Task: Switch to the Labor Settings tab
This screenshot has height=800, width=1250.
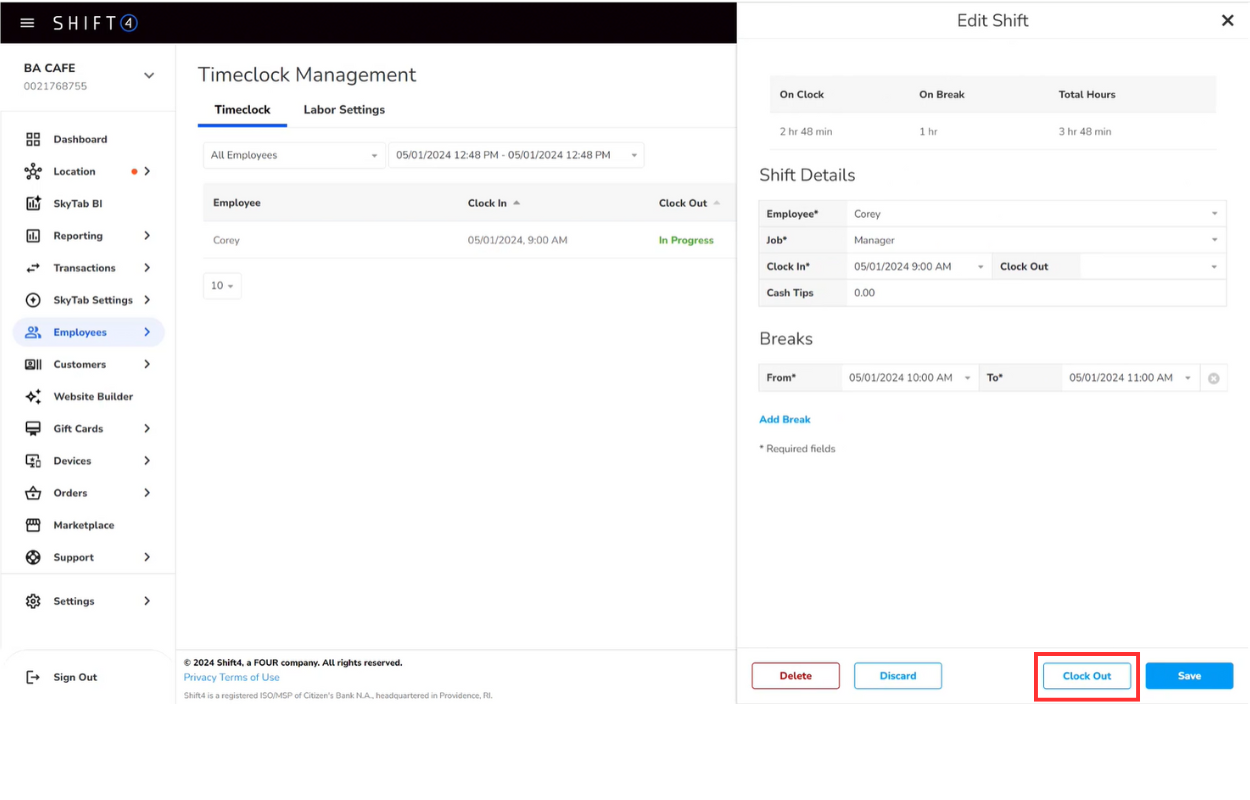Action: pyautogui.click(x=344, y=110)
